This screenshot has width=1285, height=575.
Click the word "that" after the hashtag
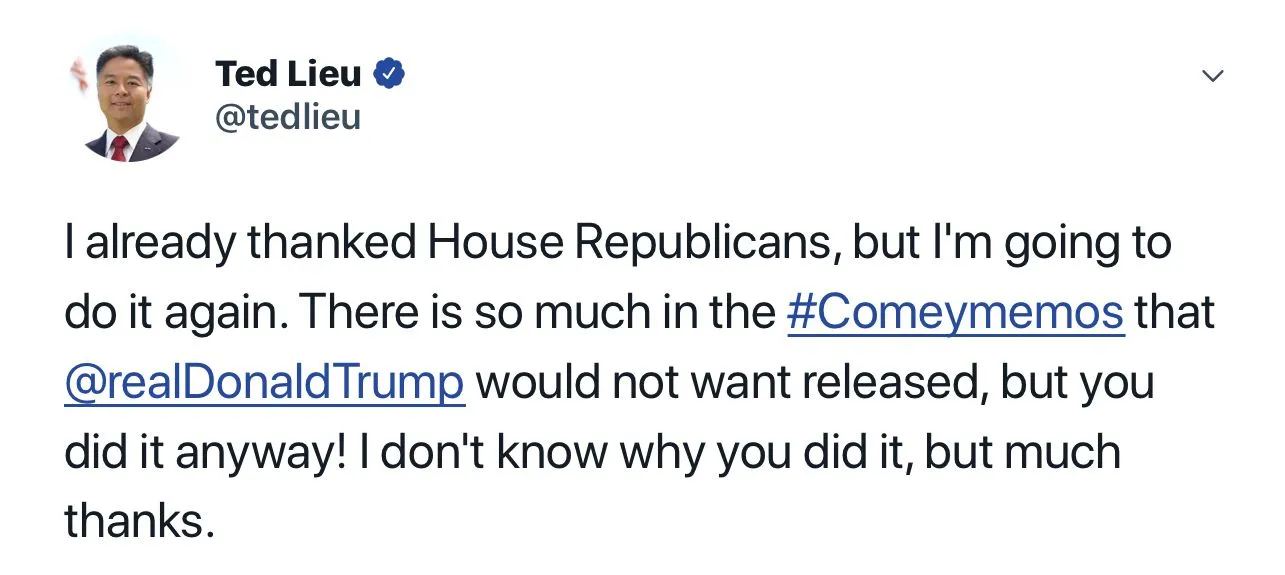coord(1175,313)
